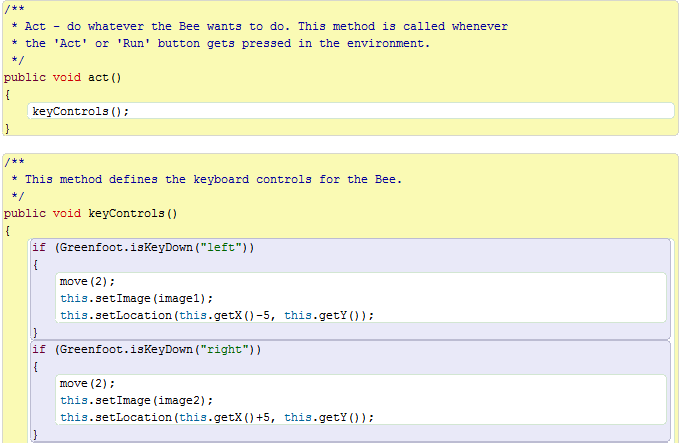
Task: Click the if statement checking the "left" key
Action: click(143, 247)
